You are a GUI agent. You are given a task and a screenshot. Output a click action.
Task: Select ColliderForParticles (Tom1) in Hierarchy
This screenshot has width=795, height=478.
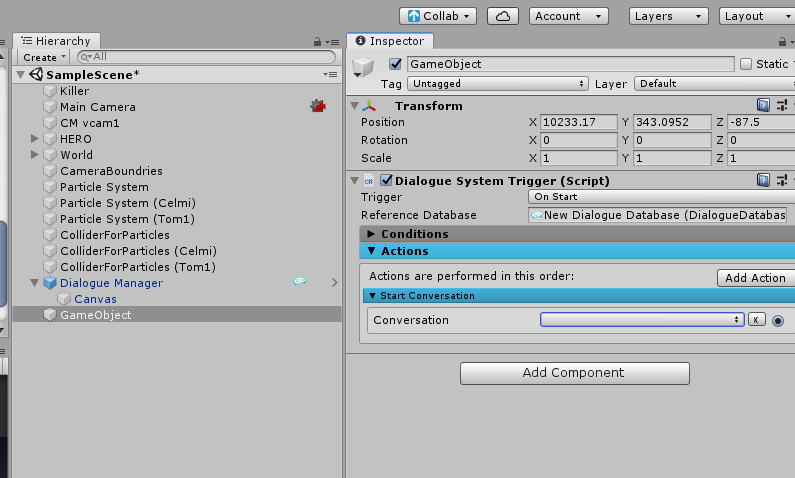click(x=138, y=267)
